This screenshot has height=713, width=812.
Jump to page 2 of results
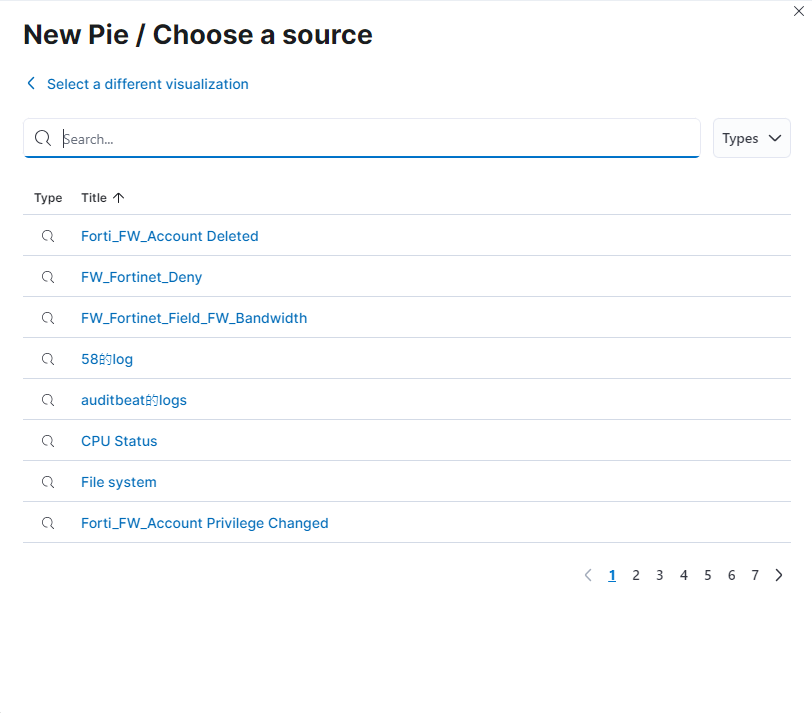636,575
